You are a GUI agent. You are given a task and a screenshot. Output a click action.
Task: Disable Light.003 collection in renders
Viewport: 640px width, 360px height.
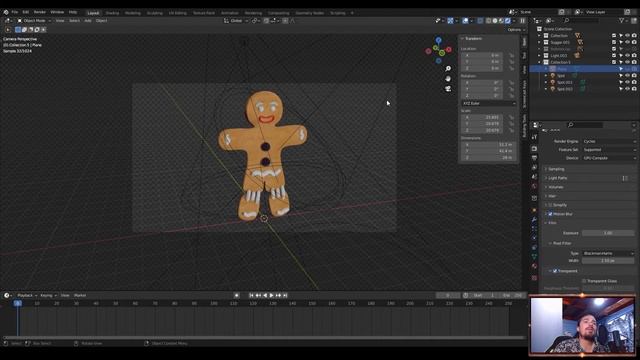(634, 56)
